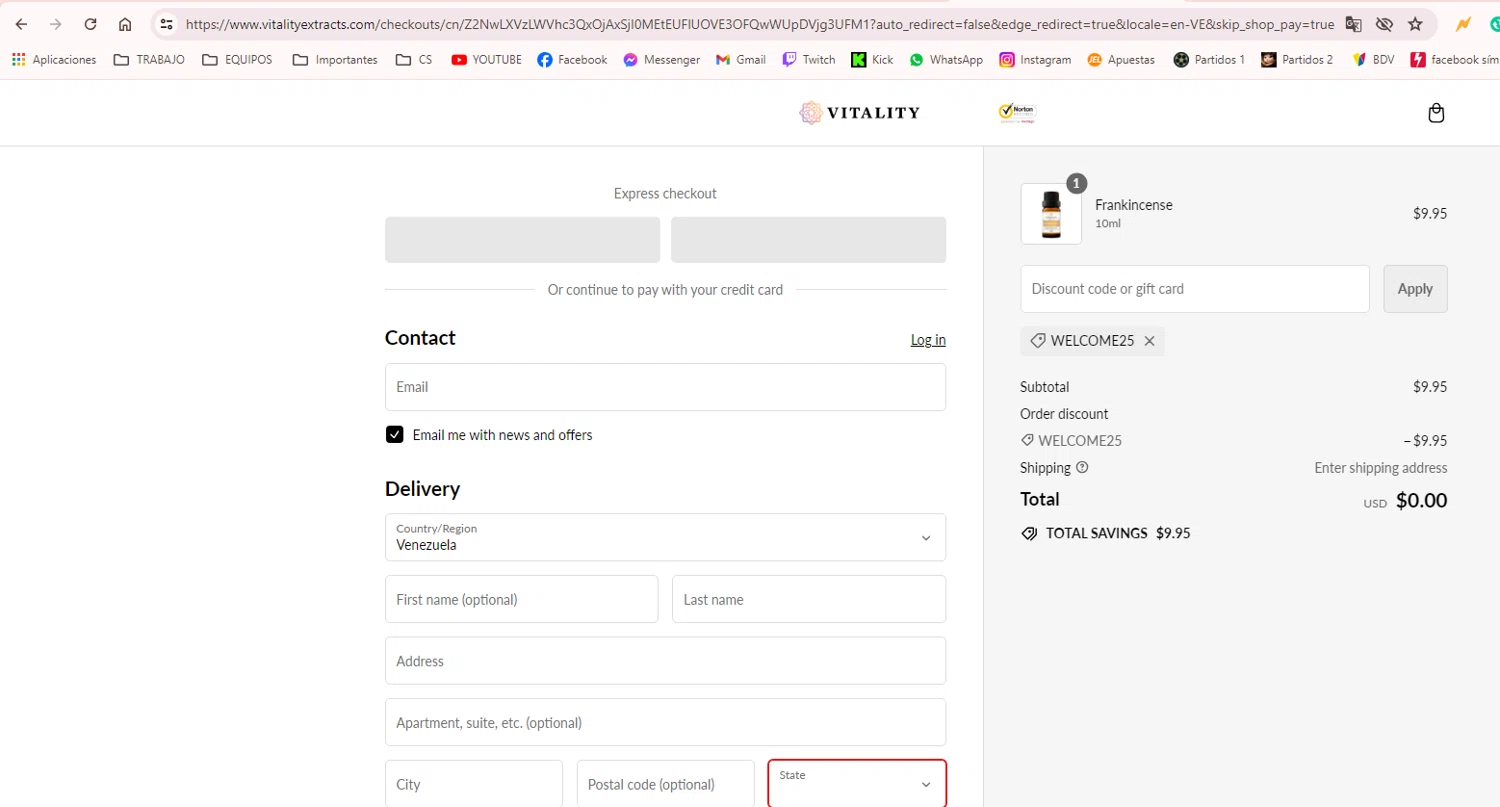Open the Gmail bookmark

click(x=740, y=60)
